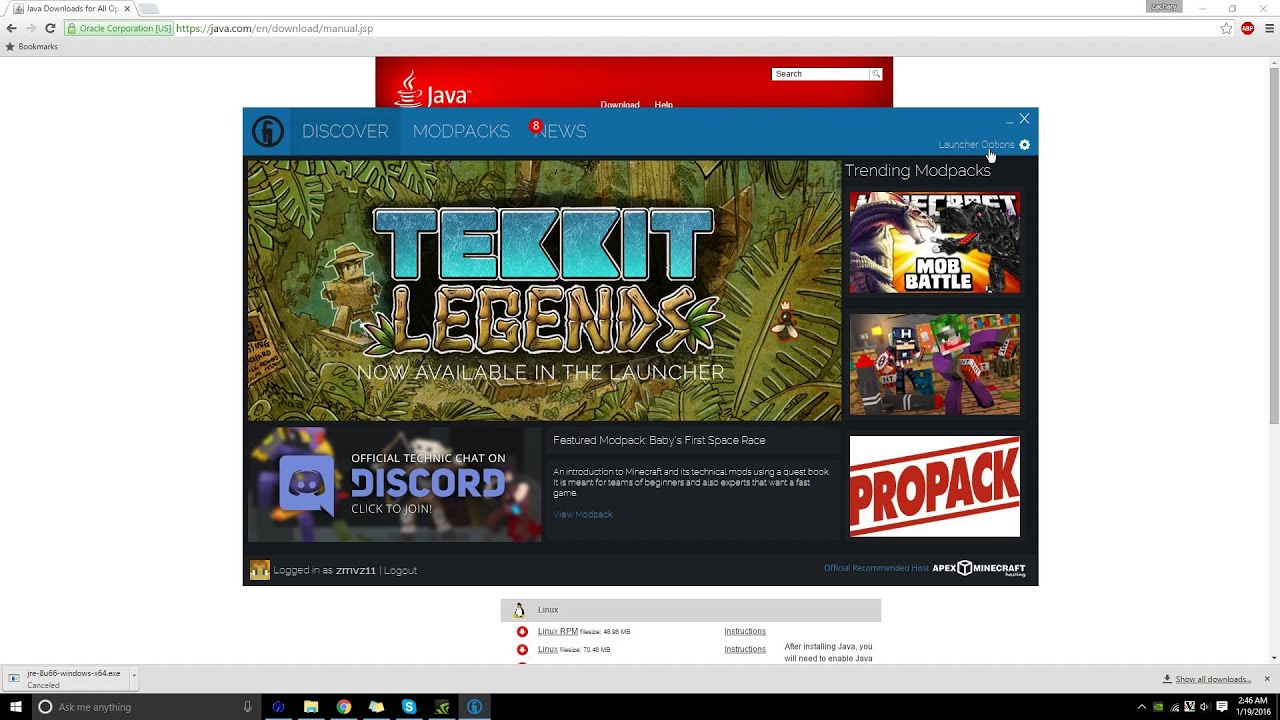Click the Featured Modpack: Baby's First Space Race heading

pyautogui.click(x=659, y=440)
